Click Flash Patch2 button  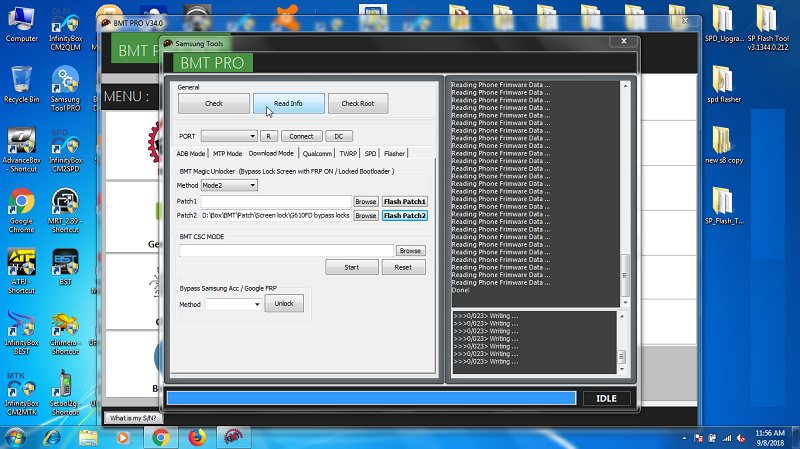405,216
